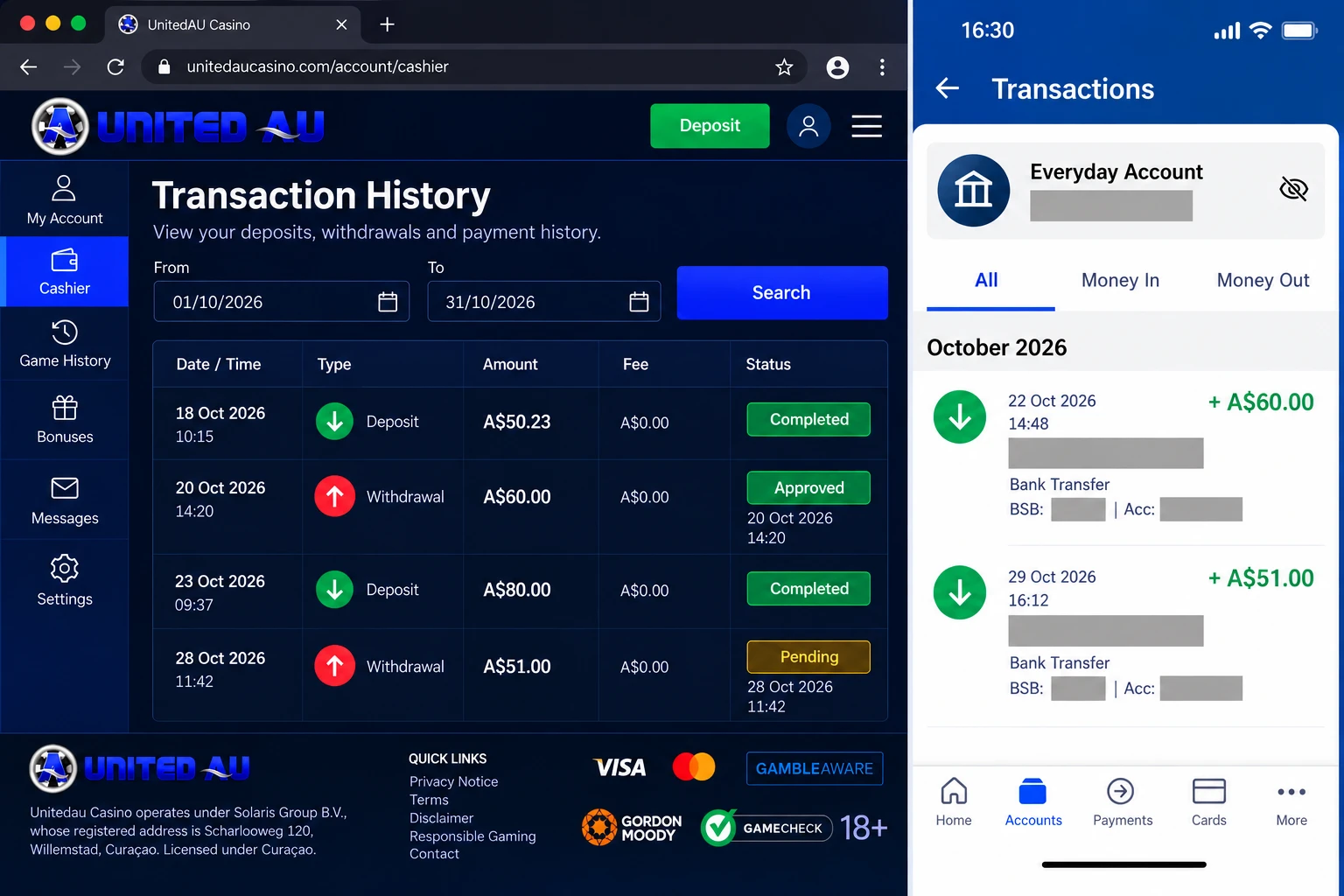Click the user profile icon beside Deposit
The width and height of the screenshot is (1344, 896).
click(808, 126)
